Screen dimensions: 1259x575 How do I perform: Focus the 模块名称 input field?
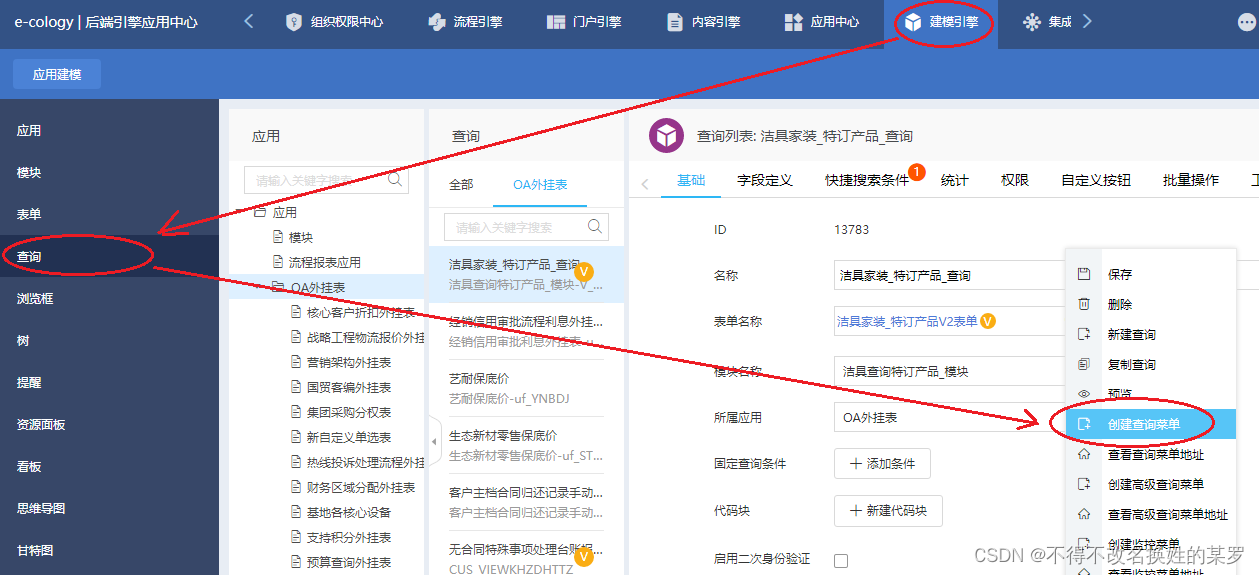[x=950, y=372]
